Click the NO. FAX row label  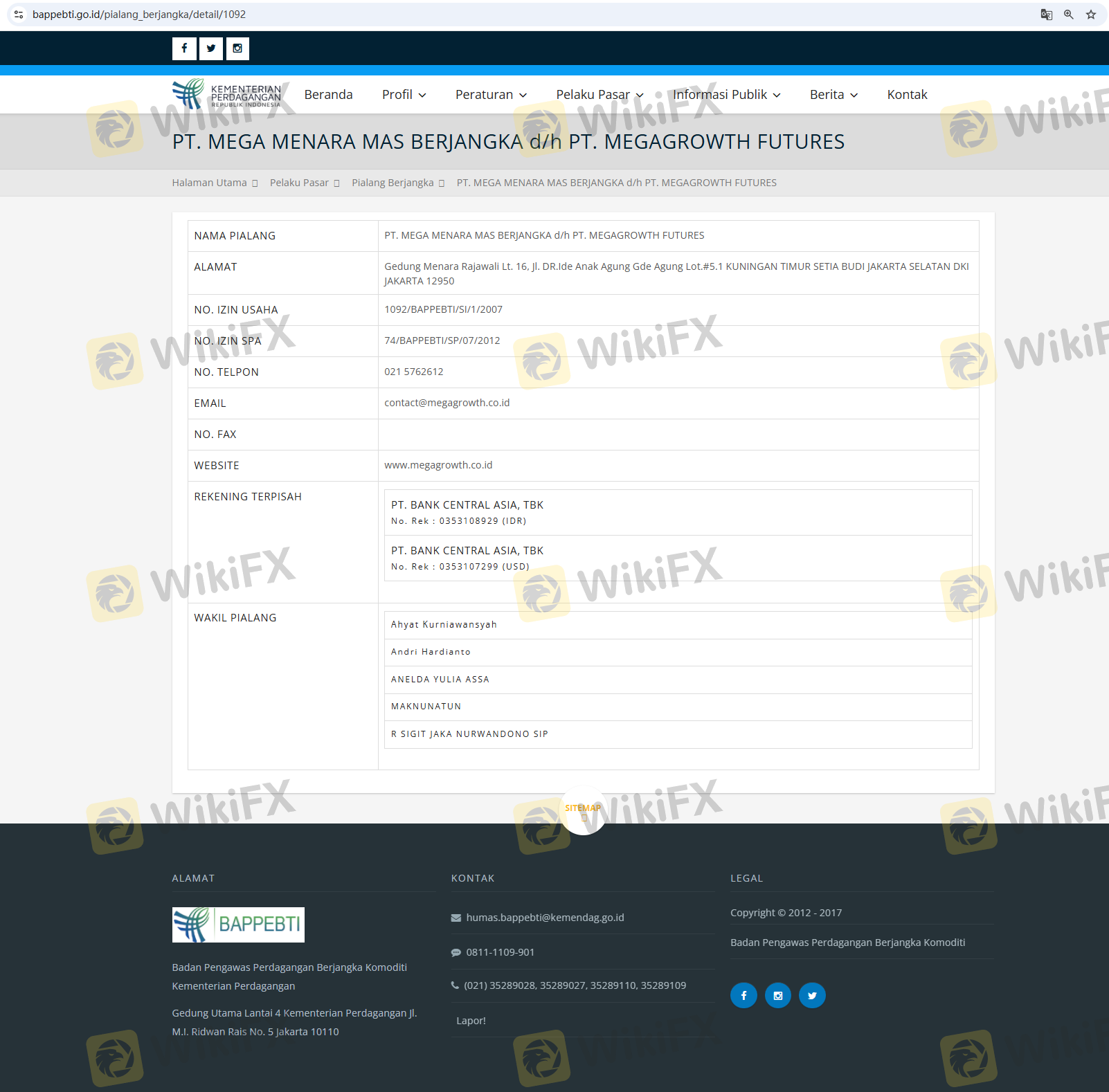pos(215,435)
